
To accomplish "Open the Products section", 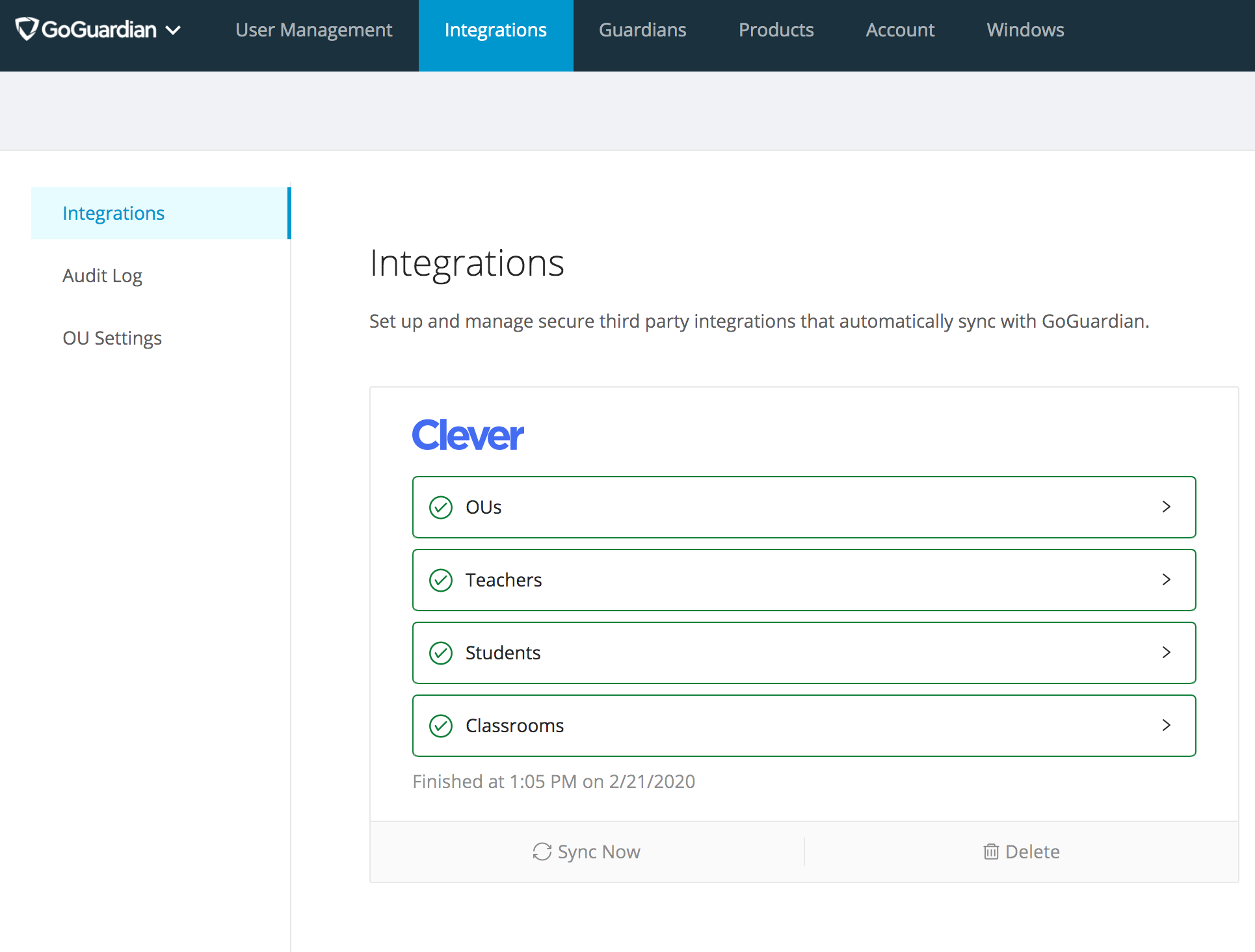I will tap(775, 29).
